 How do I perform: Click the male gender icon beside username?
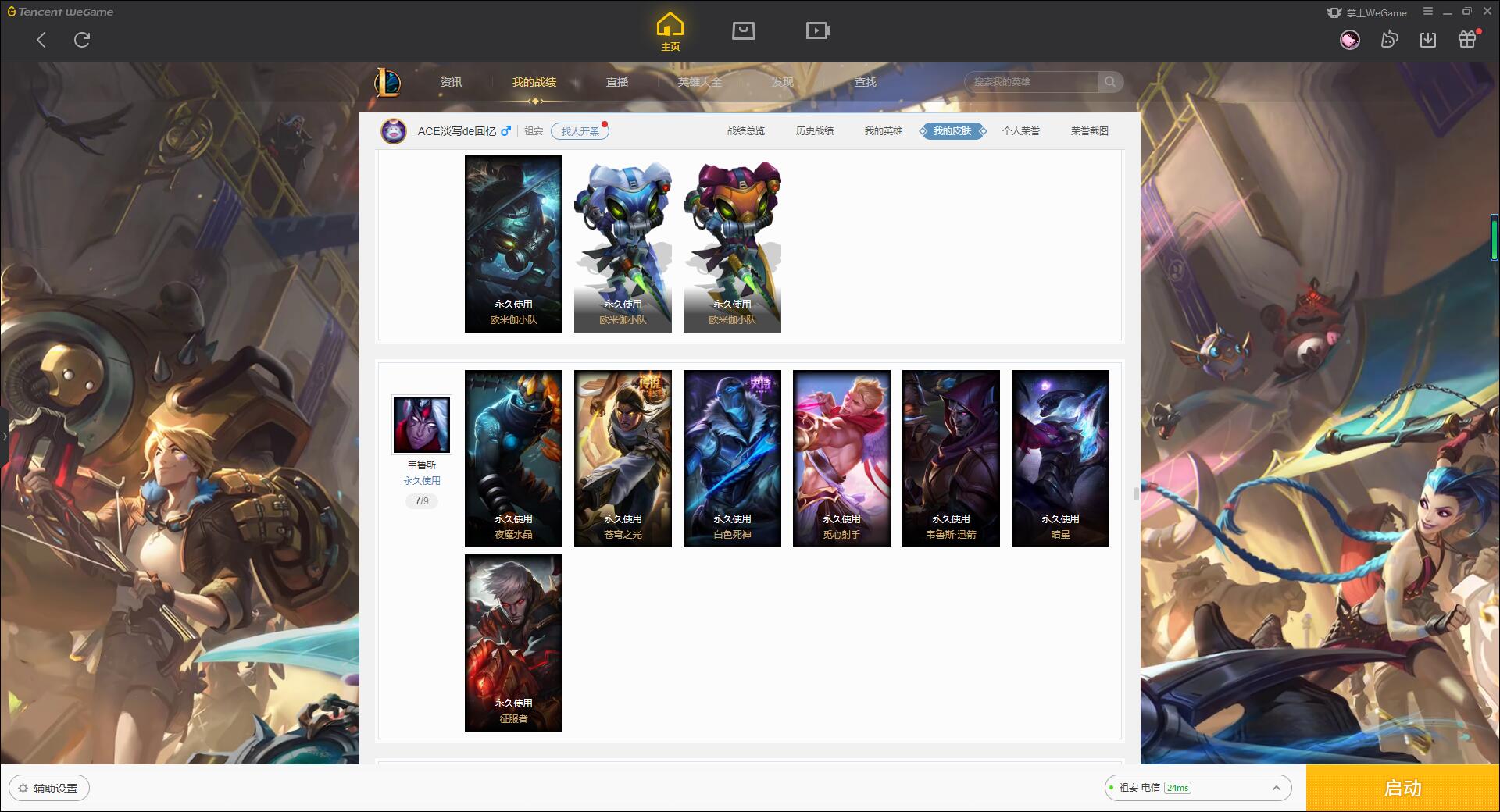506,130
